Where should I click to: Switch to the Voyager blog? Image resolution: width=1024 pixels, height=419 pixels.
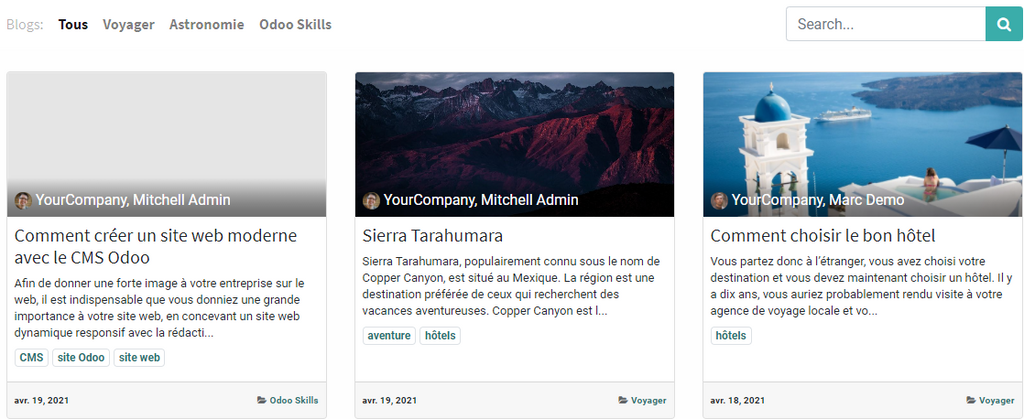[129, 25]
